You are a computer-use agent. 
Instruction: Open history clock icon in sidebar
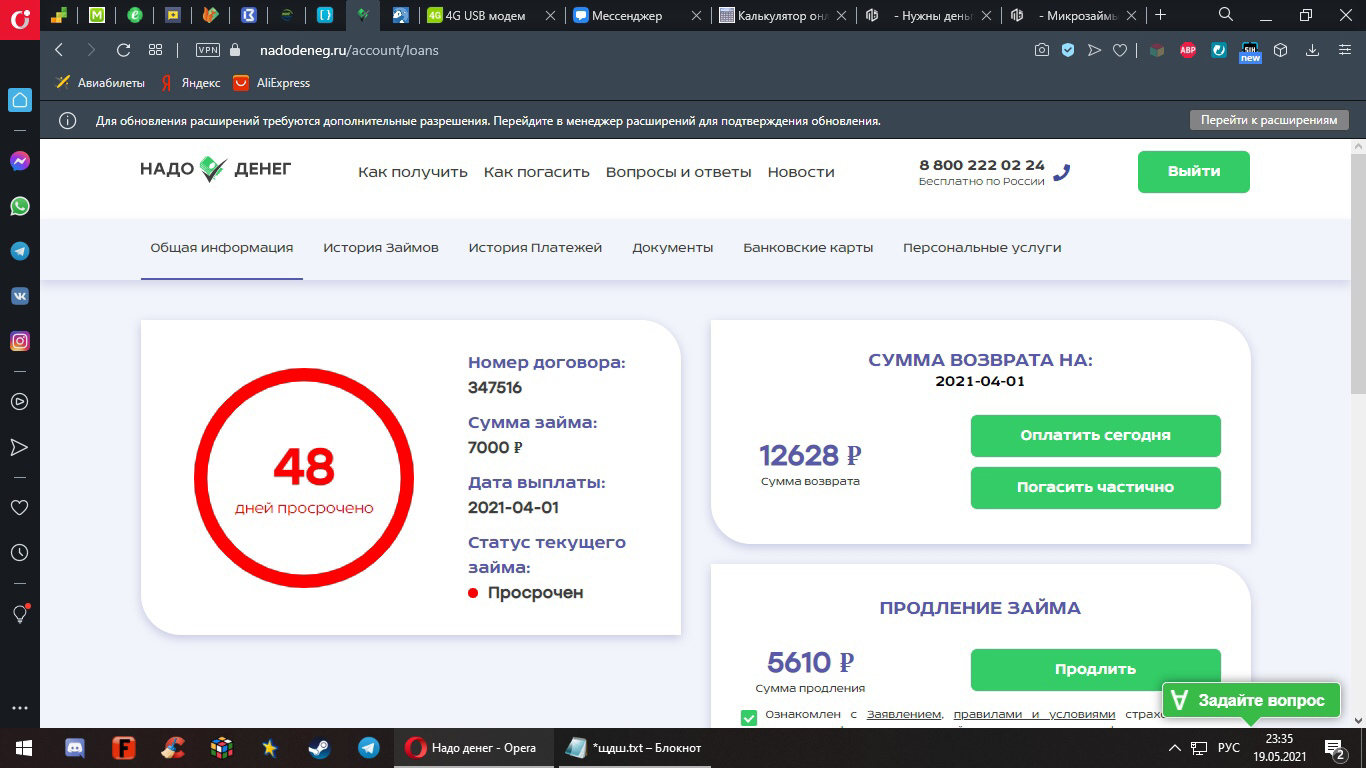(x=19, y=552)
